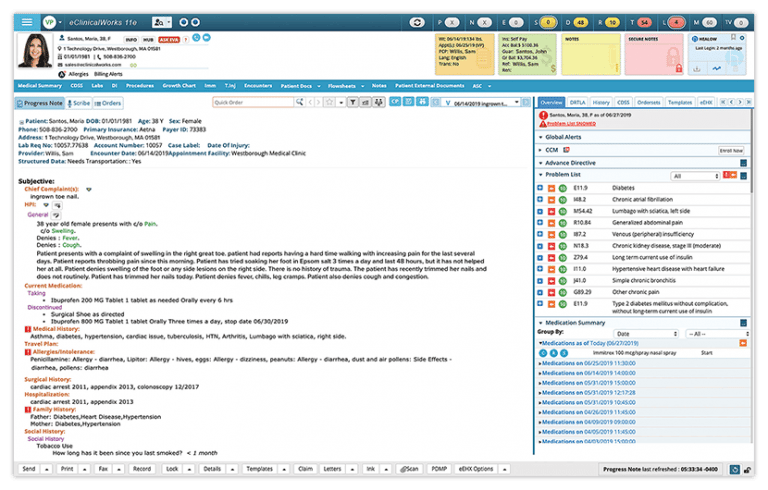This screenshot has width=768, height=490.
Task: Click the healow trend chart icon
Action: [x=717, y=69]
